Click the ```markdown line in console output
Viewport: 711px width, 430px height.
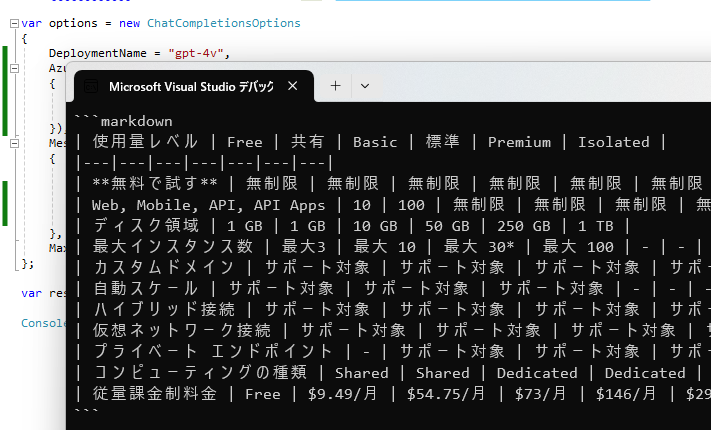click(x=123, y=121)
